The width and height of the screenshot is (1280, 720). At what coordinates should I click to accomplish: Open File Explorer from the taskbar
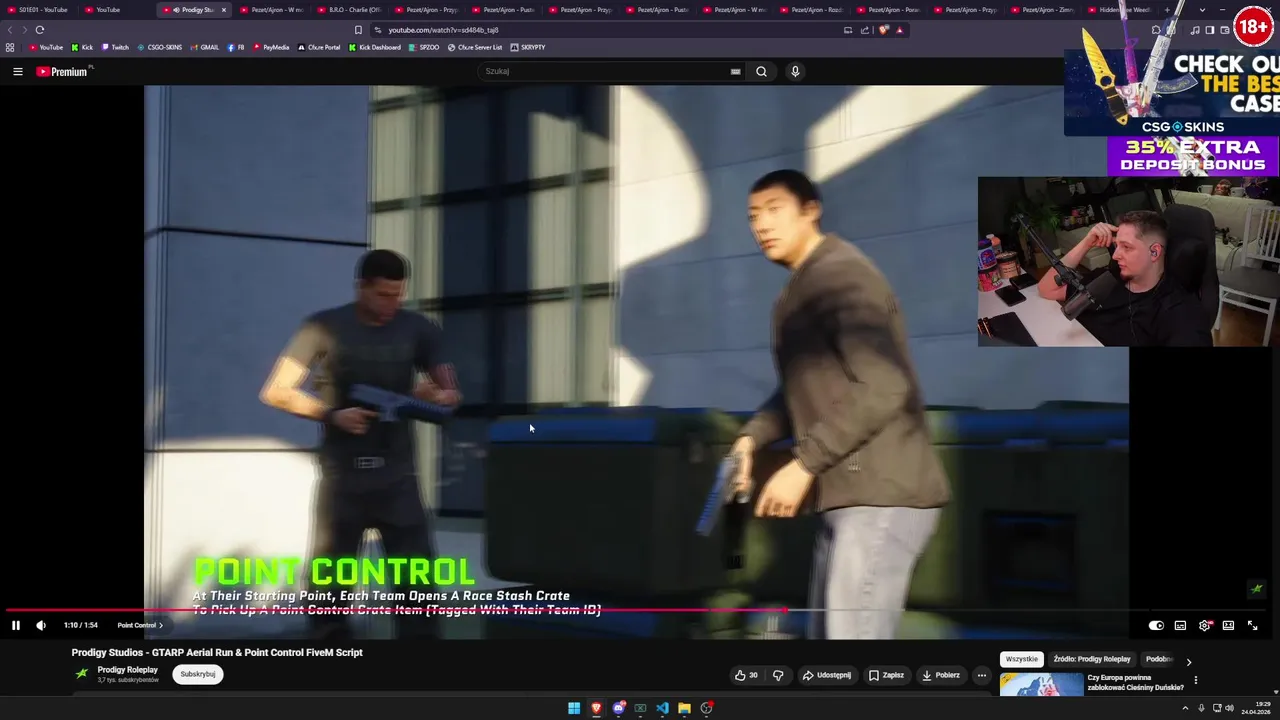tap(684, 708)
